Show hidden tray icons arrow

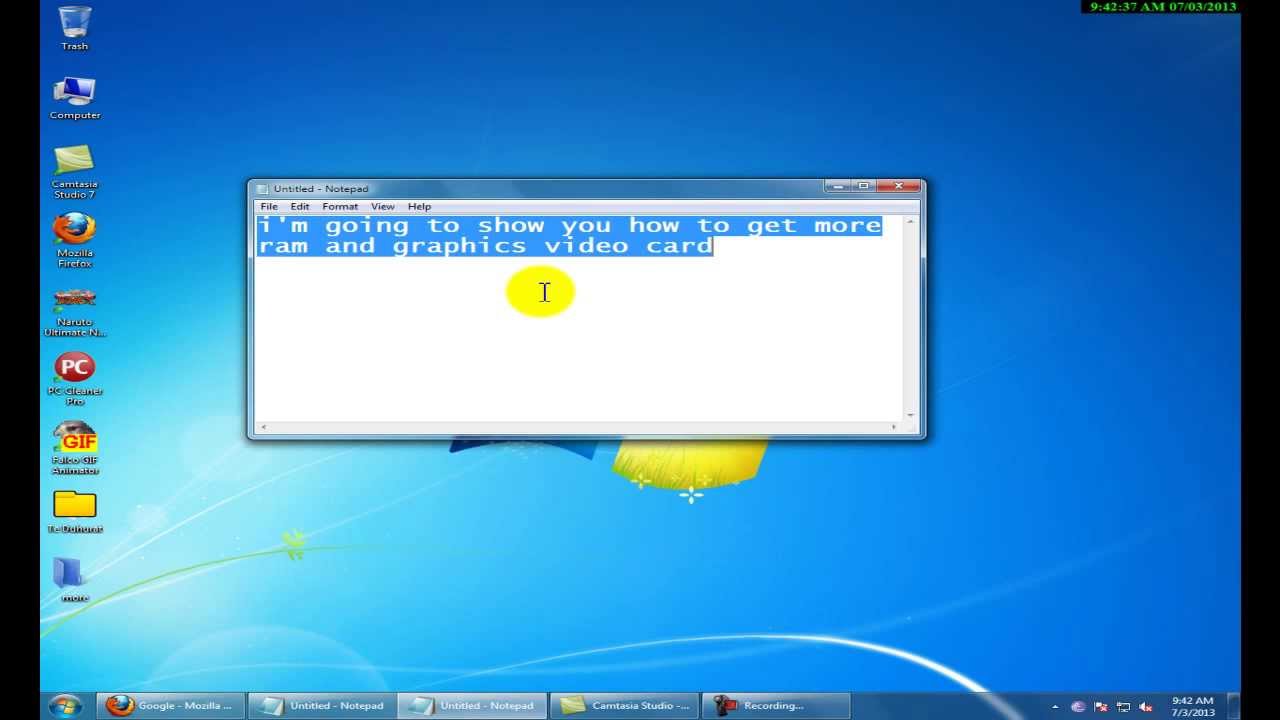coord(1055,706)
